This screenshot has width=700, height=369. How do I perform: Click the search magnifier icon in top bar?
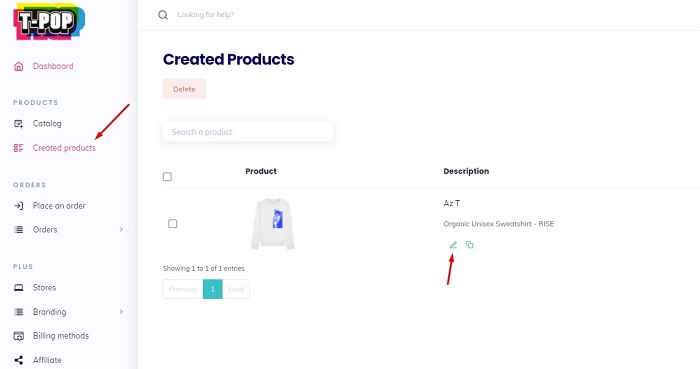pos(163,15)
